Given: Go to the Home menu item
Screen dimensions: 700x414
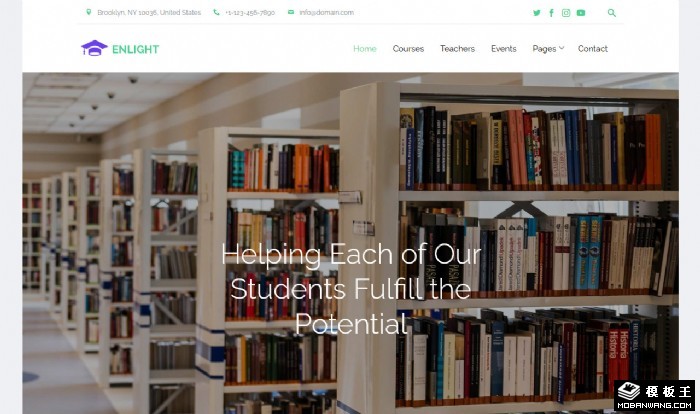Looking at the screenshot, I should click(x=365, y=49).
